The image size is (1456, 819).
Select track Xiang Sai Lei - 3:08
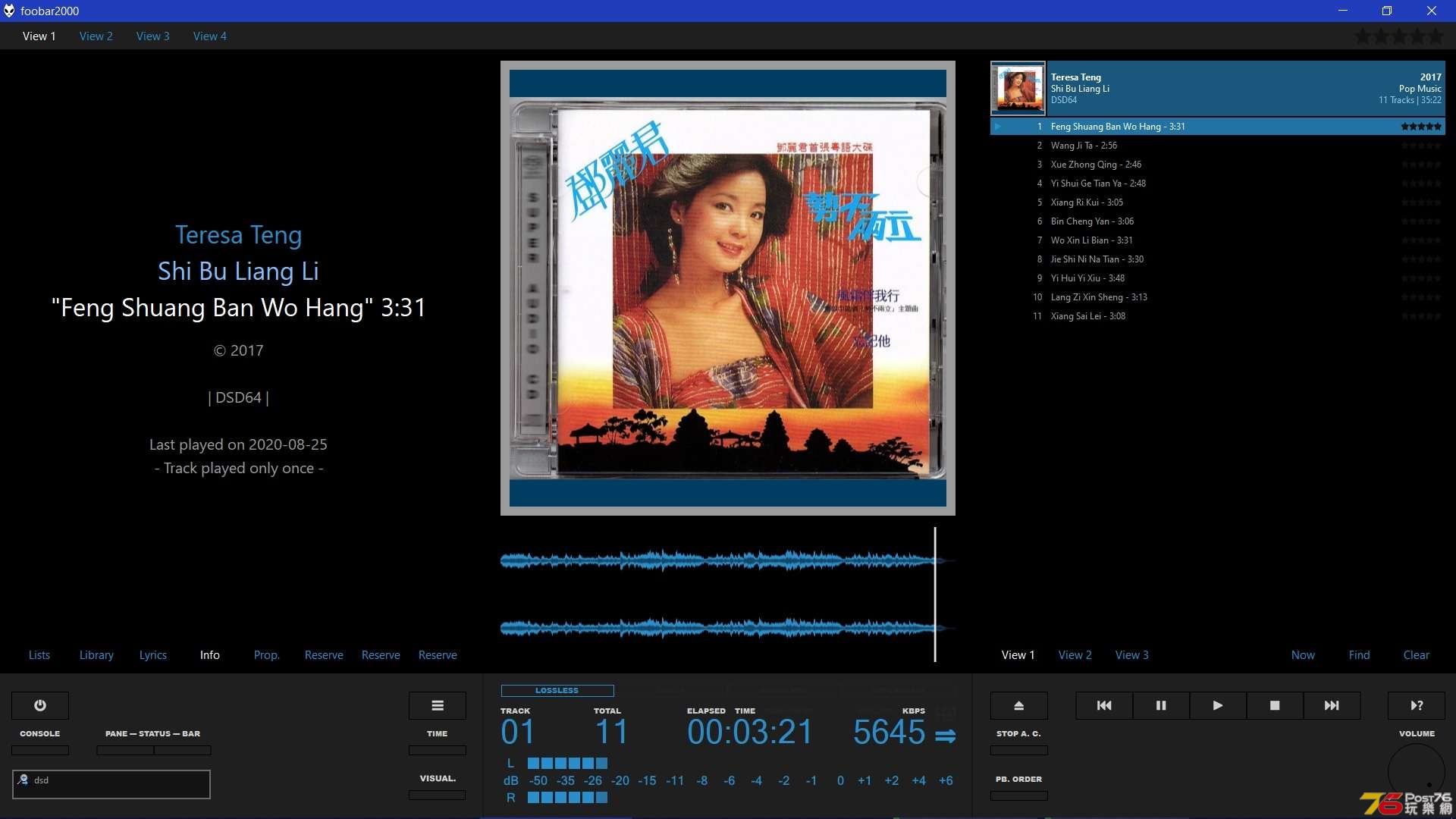click(1218, 316)
